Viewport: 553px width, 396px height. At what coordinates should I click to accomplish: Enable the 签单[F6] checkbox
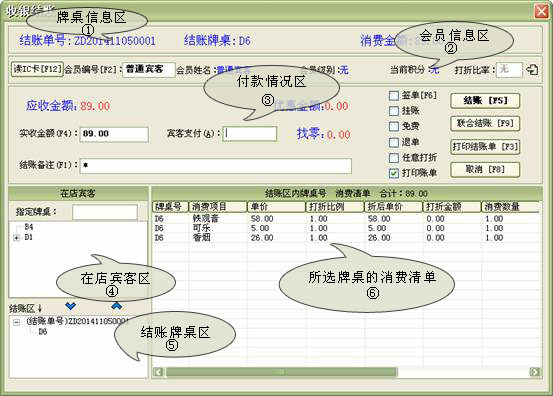pos(394,96)
